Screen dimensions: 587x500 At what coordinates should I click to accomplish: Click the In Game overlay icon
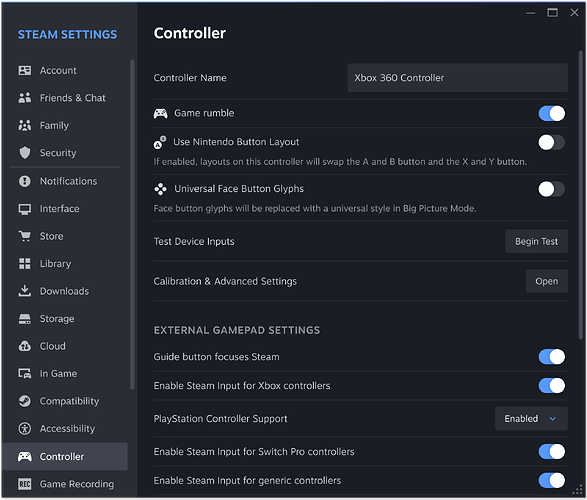pyautogui.click(x=25, y=374)
